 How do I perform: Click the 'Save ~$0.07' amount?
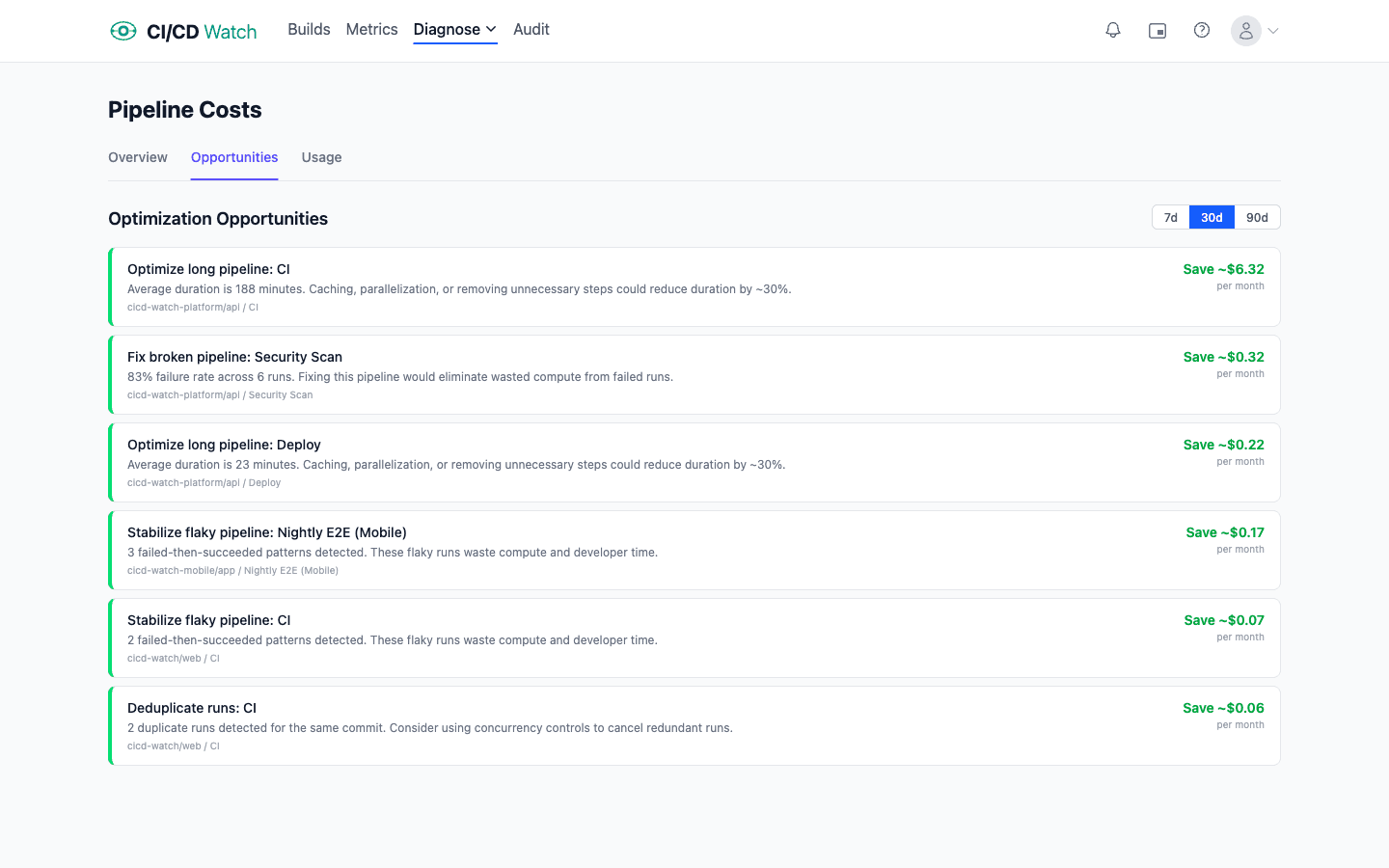pyautogui.click(x=1224, y=620)
